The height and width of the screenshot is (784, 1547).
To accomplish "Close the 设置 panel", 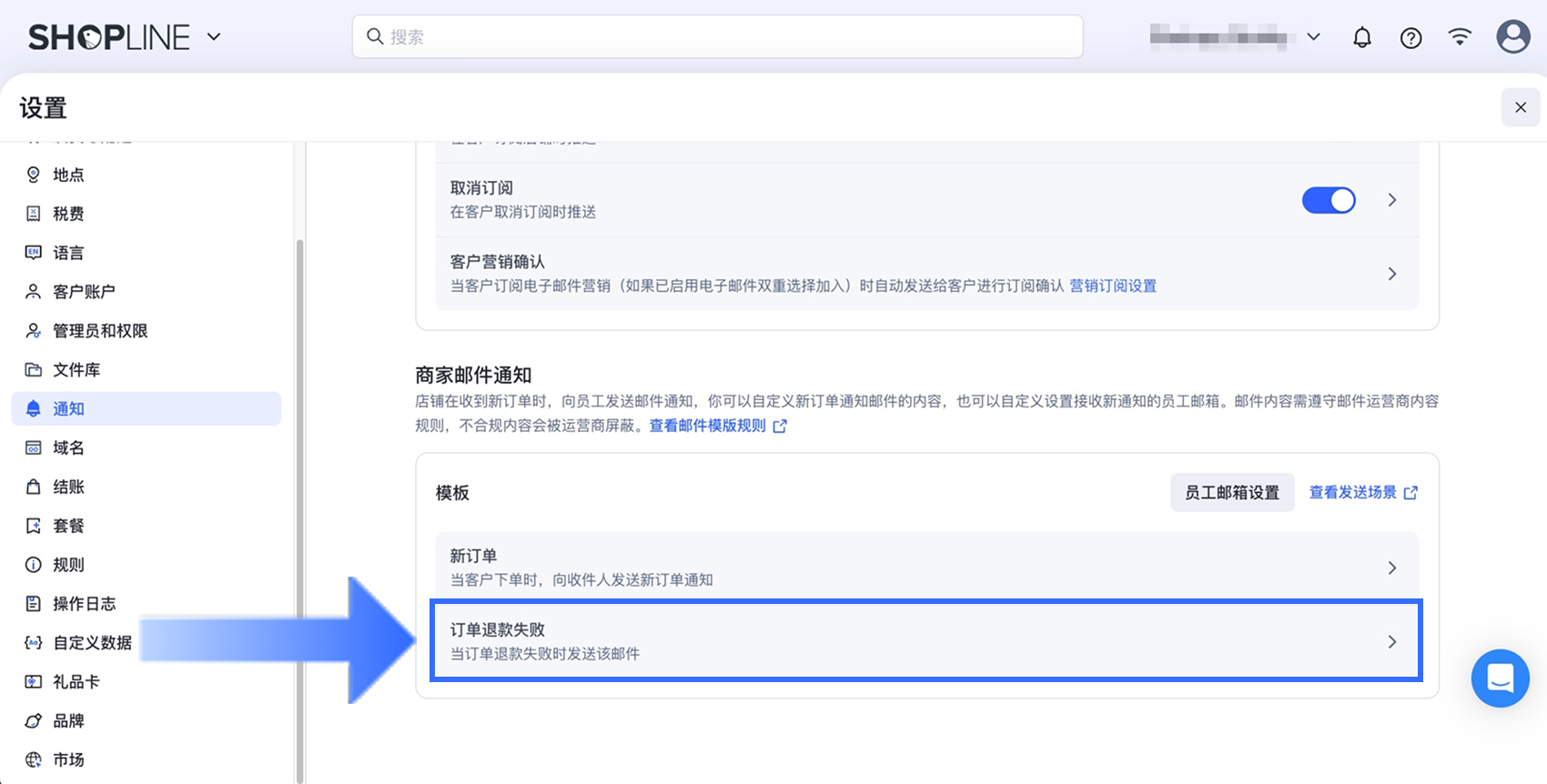I will [1520, 107].
